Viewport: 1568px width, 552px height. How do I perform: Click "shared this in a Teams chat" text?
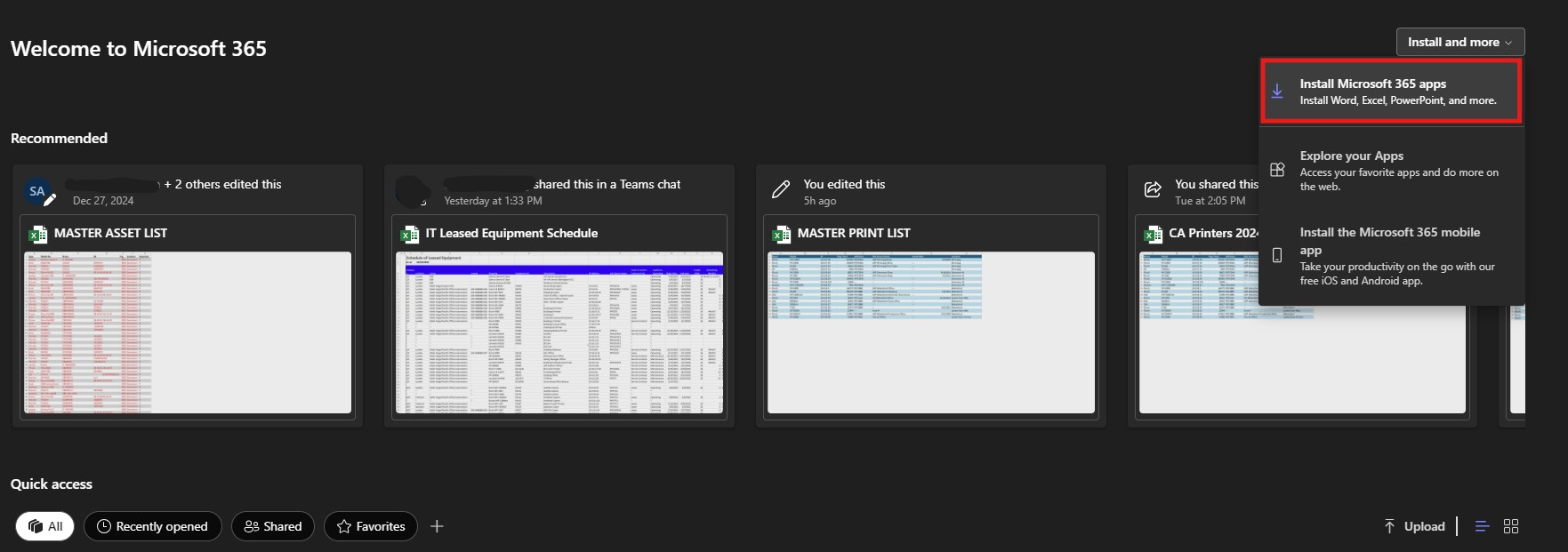(x=607, y=184)
